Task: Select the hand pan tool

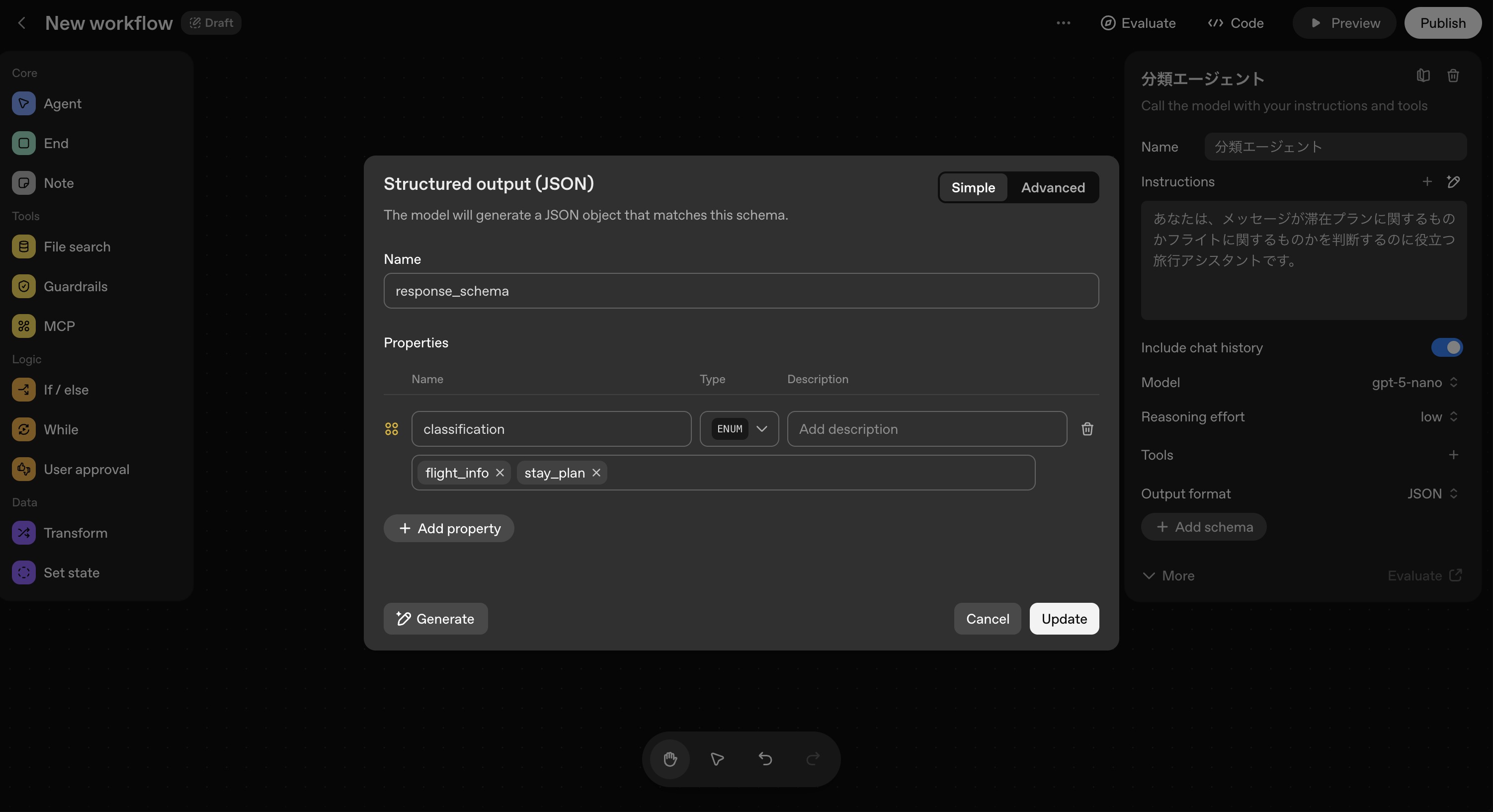Action: 669,759
